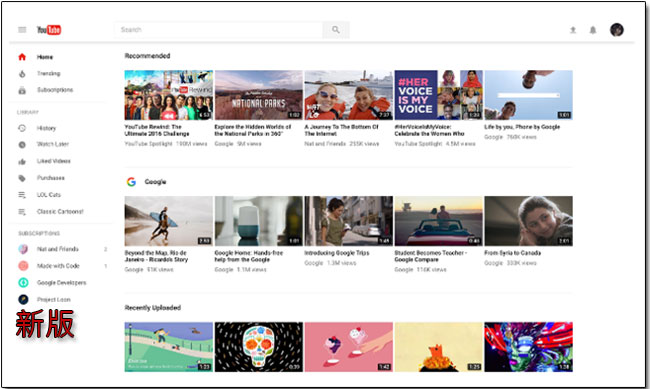Play the Student Becomes Teacher thumbnail

tap(439, 221)
